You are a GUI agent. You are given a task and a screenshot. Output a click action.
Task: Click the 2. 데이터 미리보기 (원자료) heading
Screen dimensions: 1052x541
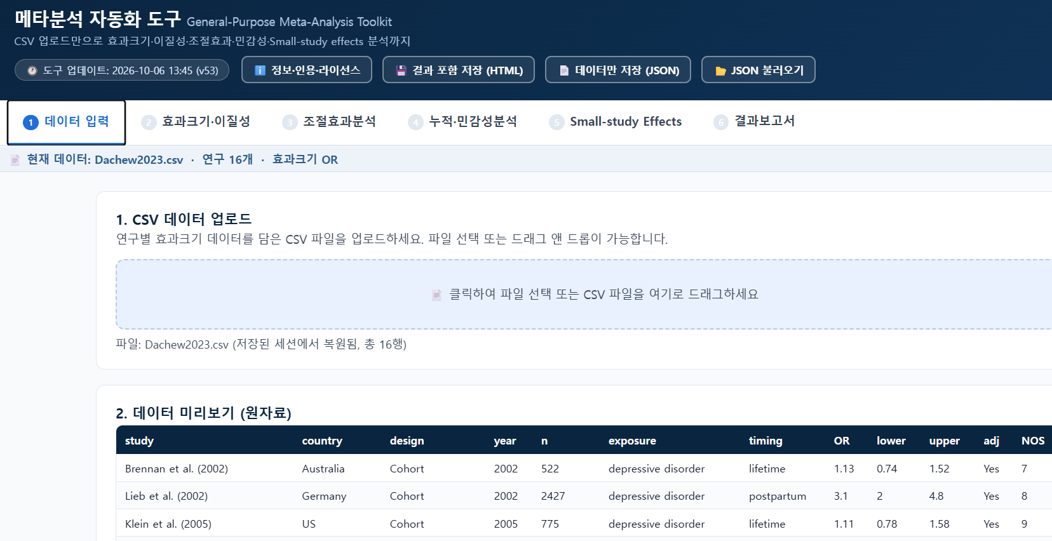[204, 413]
